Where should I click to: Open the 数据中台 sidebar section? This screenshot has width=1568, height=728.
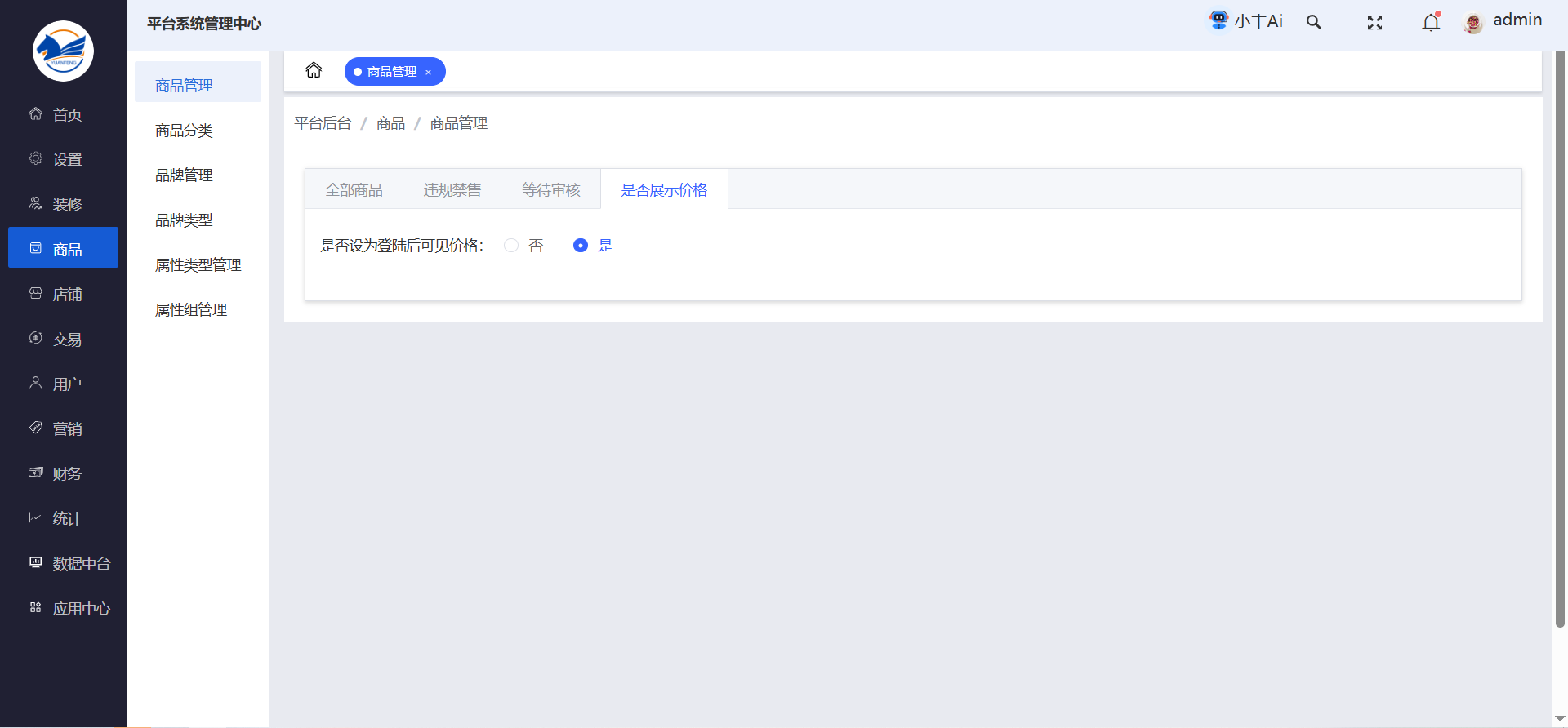click(81, 564)
